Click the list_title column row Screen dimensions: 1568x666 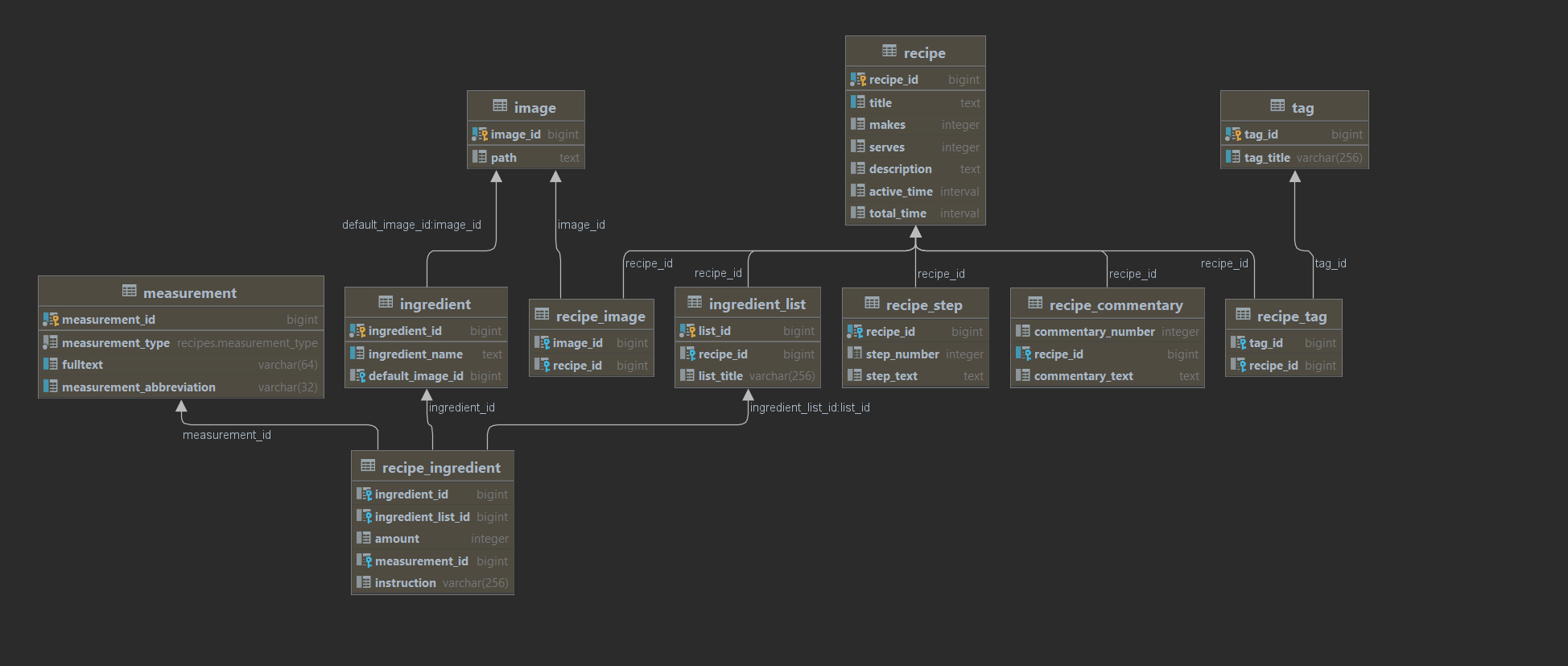748,376
